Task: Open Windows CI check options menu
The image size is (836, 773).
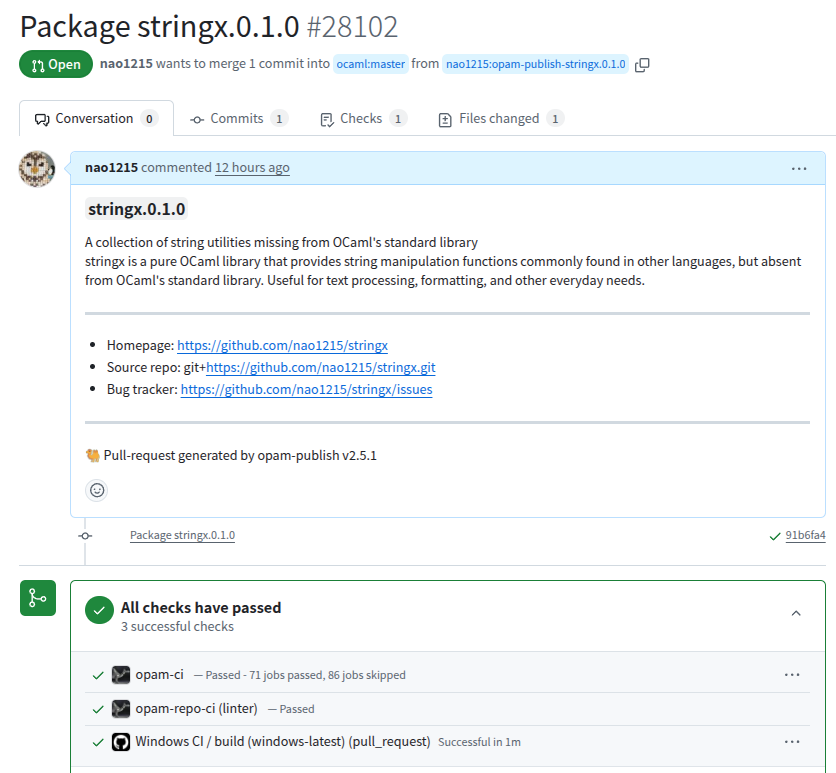Action: tap(792, 742)
